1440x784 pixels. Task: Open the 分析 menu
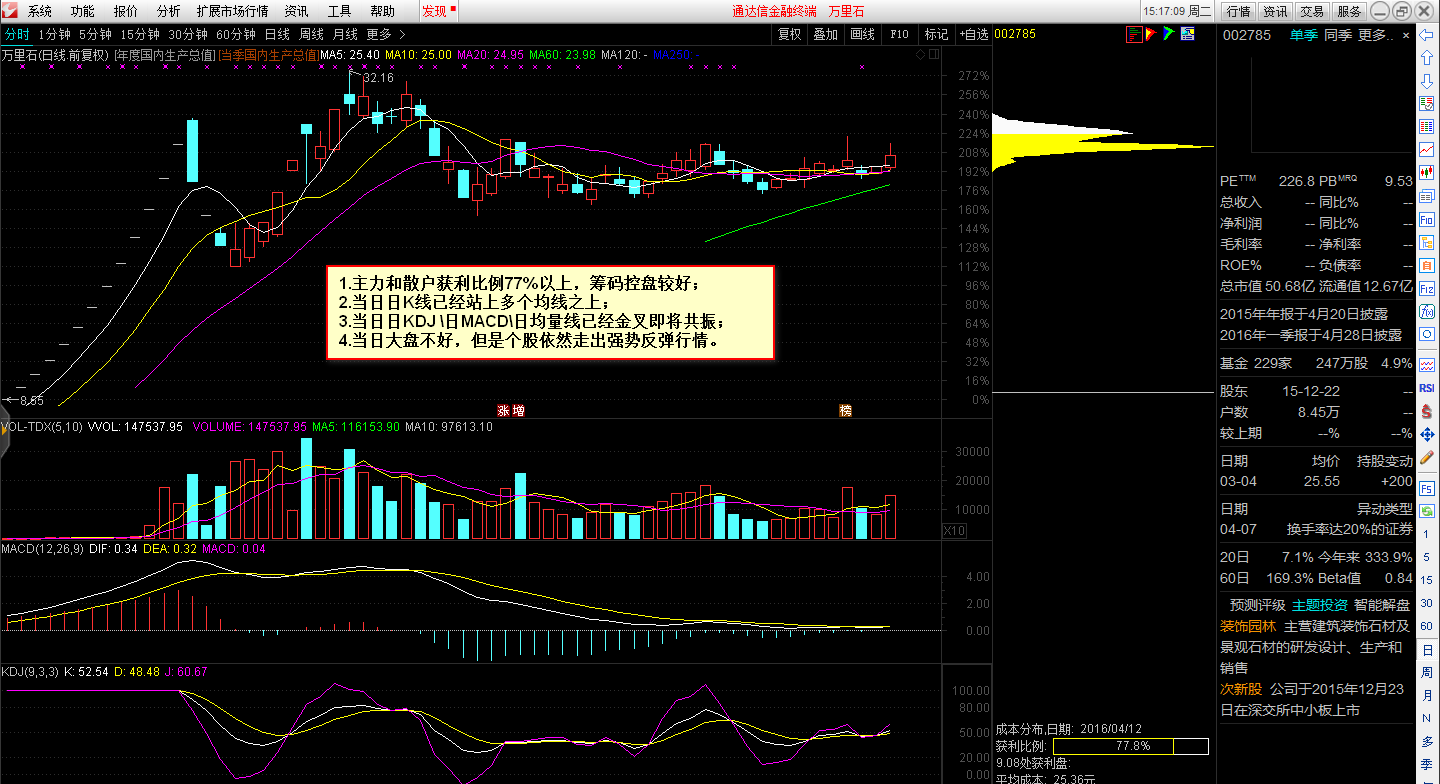tap(169, 11)
